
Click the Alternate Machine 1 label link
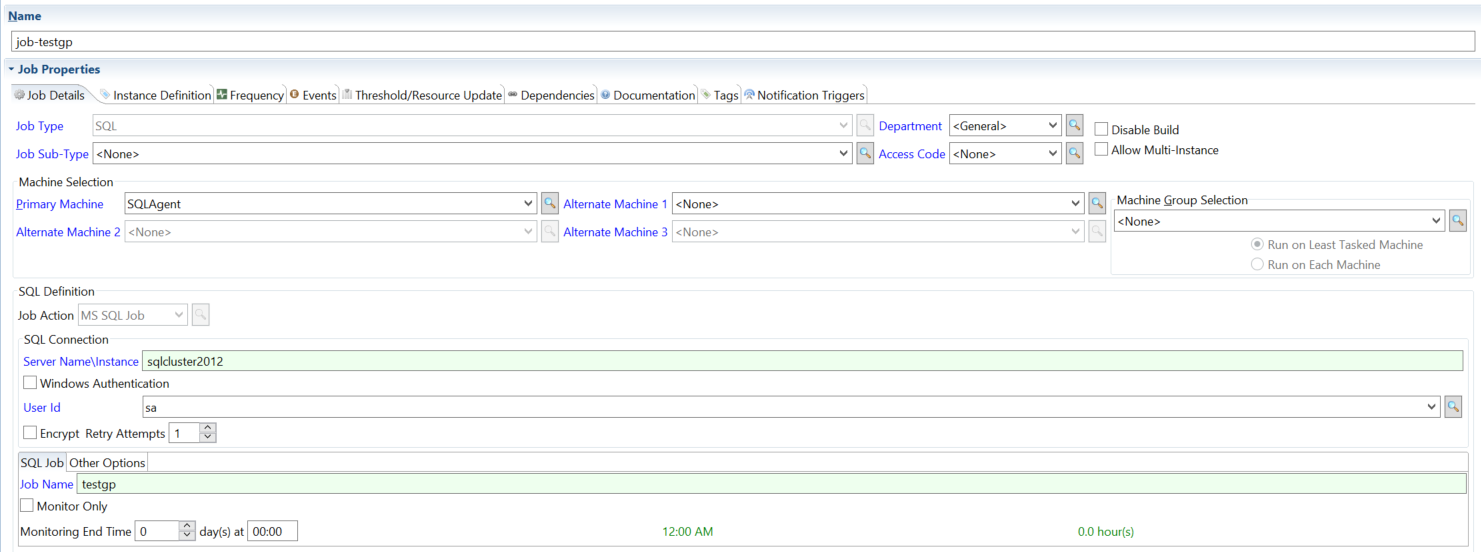point(616,204)
